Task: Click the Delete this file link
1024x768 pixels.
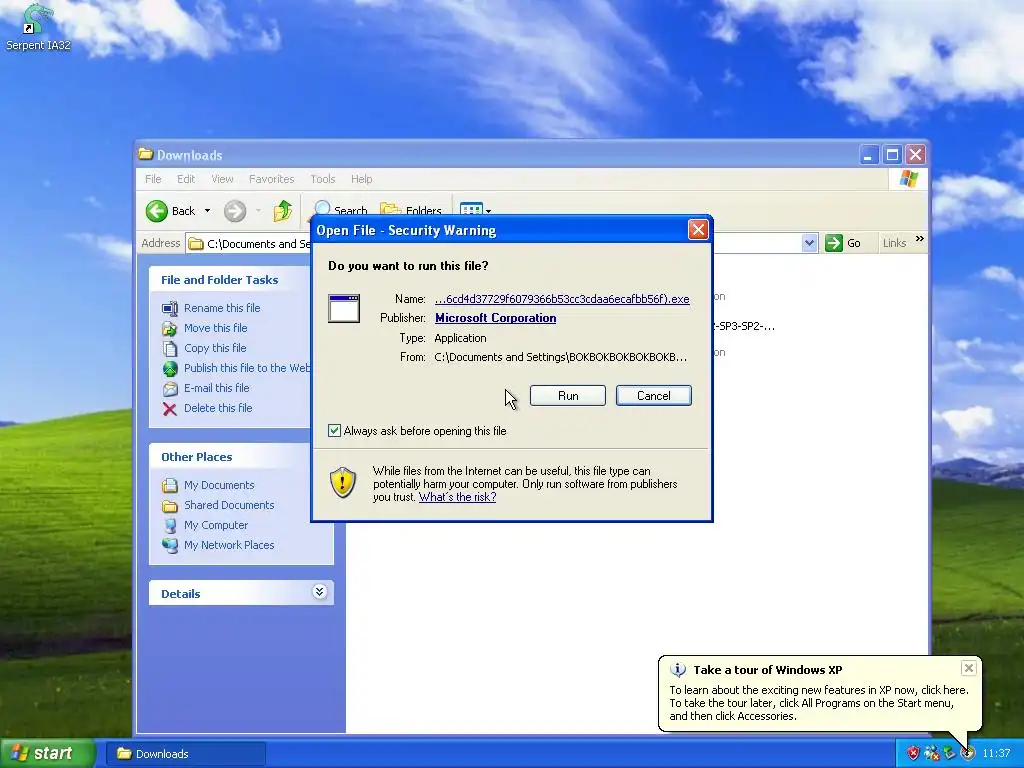Action: [218, 408]
